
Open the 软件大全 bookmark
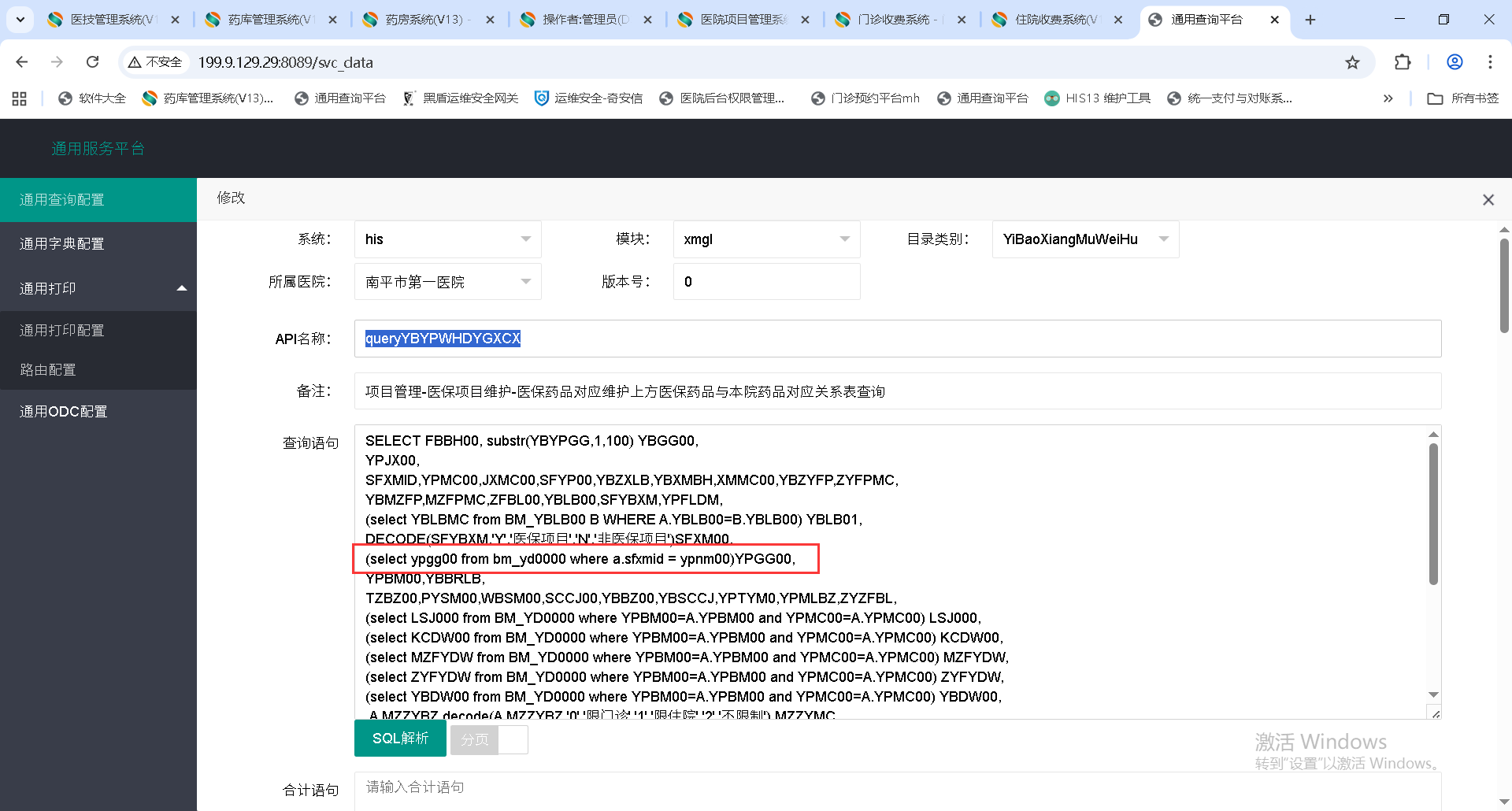click(x=92, y=98)
